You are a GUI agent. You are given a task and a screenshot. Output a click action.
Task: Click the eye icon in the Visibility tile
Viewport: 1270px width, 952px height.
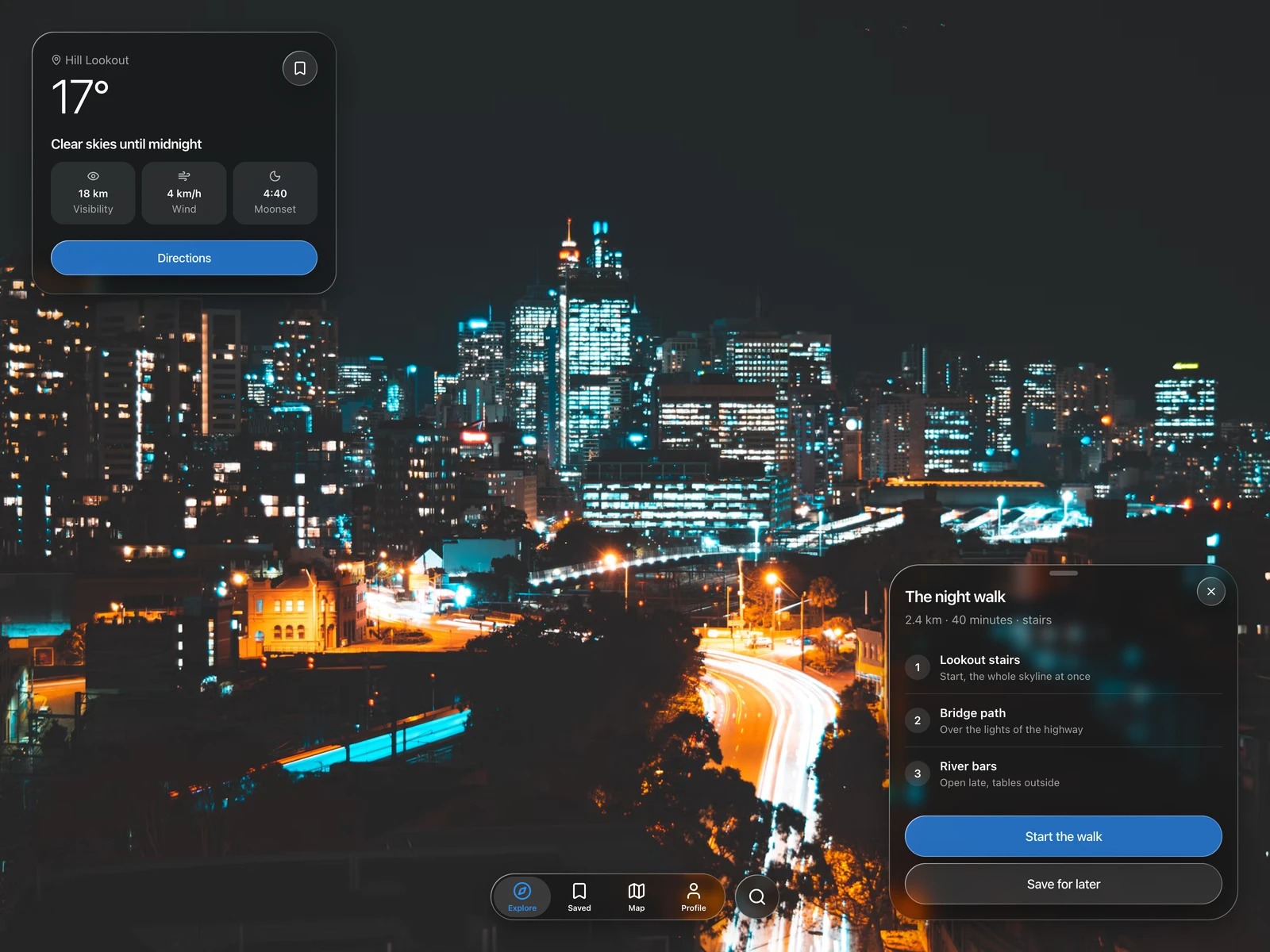click(x=93, y=176)
